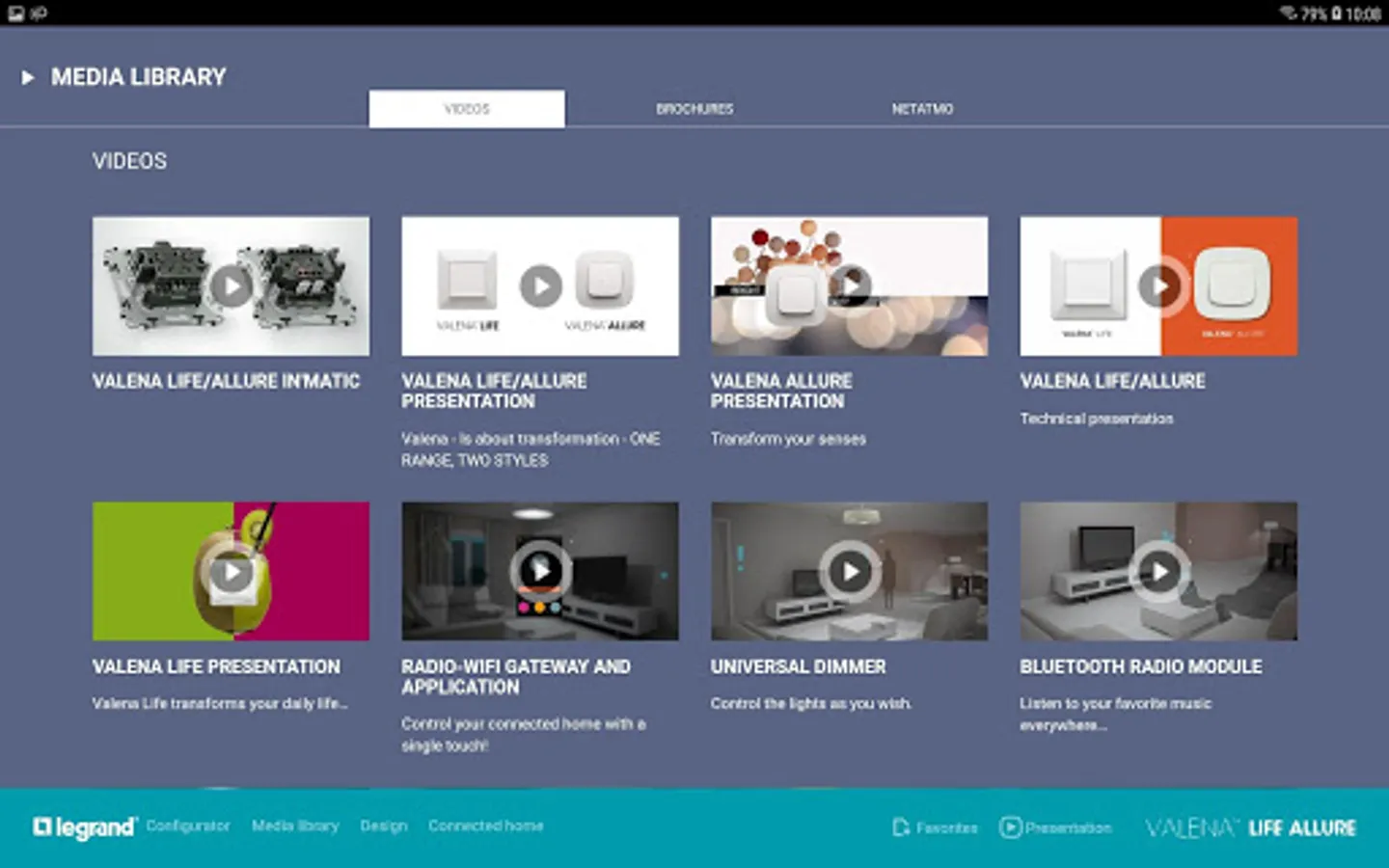
Task: Start Presentation mode from the bottom bar
Action: 1056,827
